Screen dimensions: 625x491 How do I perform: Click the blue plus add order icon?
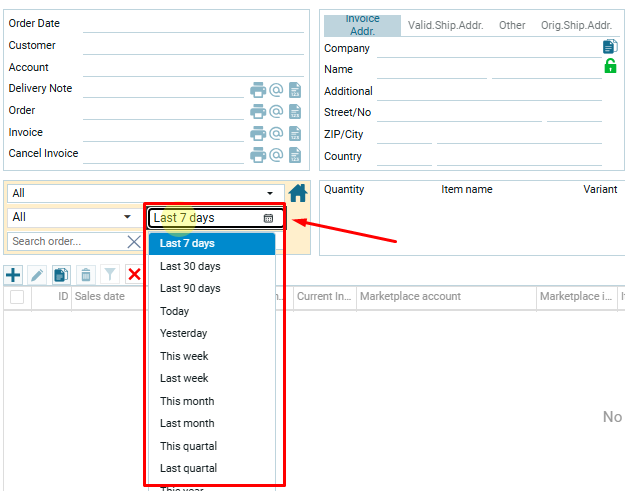13,275
